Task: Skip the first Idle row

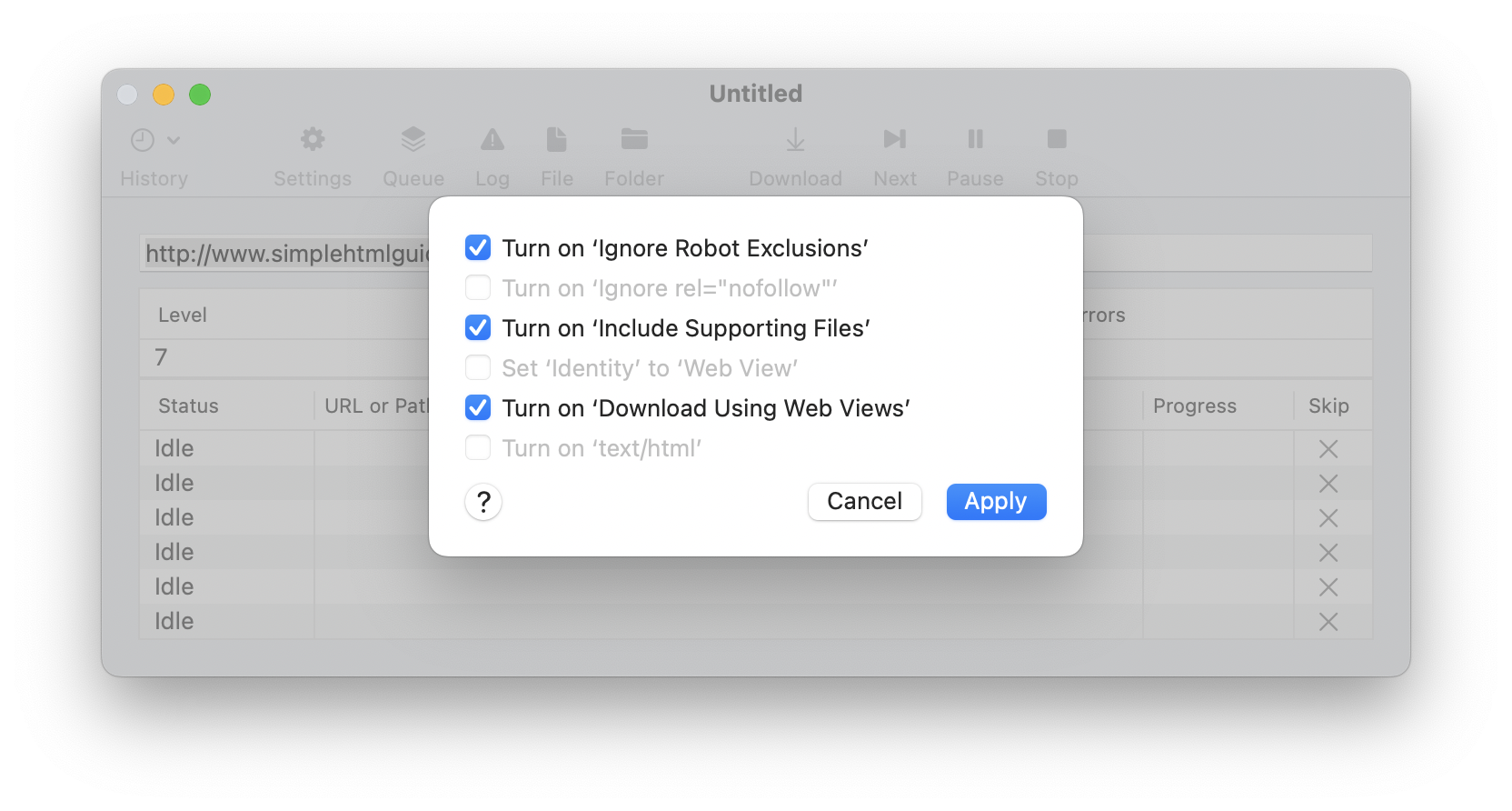Action: [1328, 448]
